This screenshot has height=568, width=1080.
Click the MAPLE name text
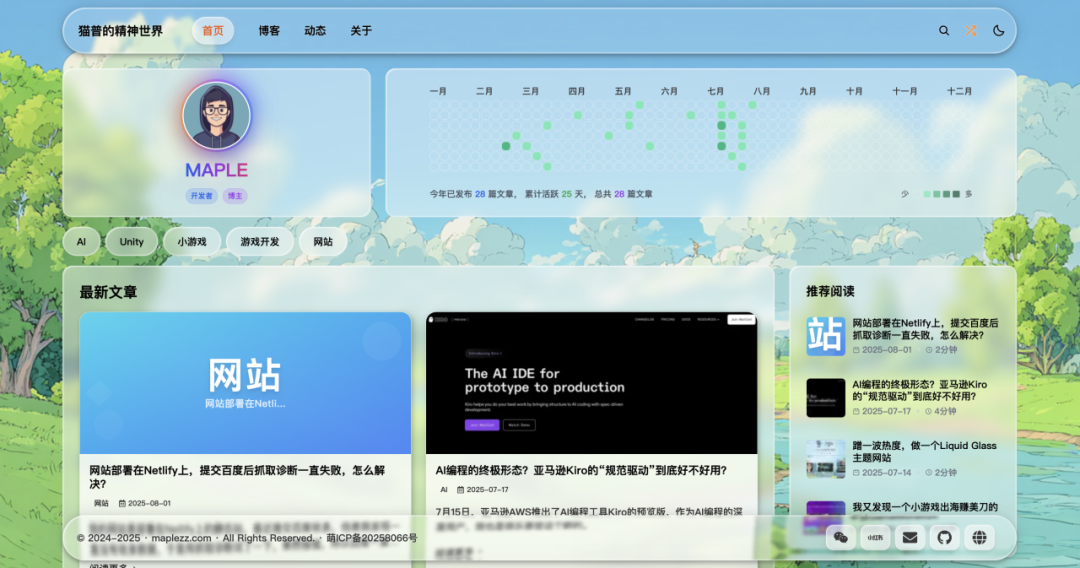216,170
